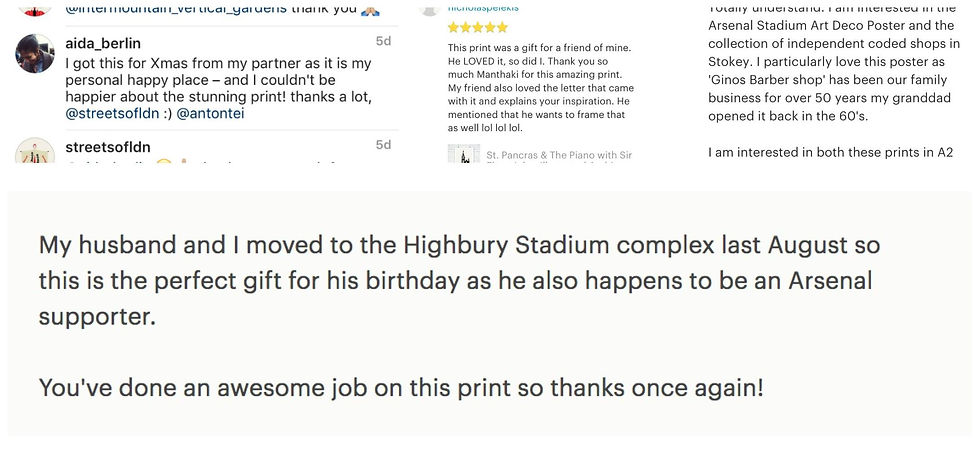Click the aida_berlin username
Image resolution: width=980 pixels, height=472 pixels.
coord(103,43)
